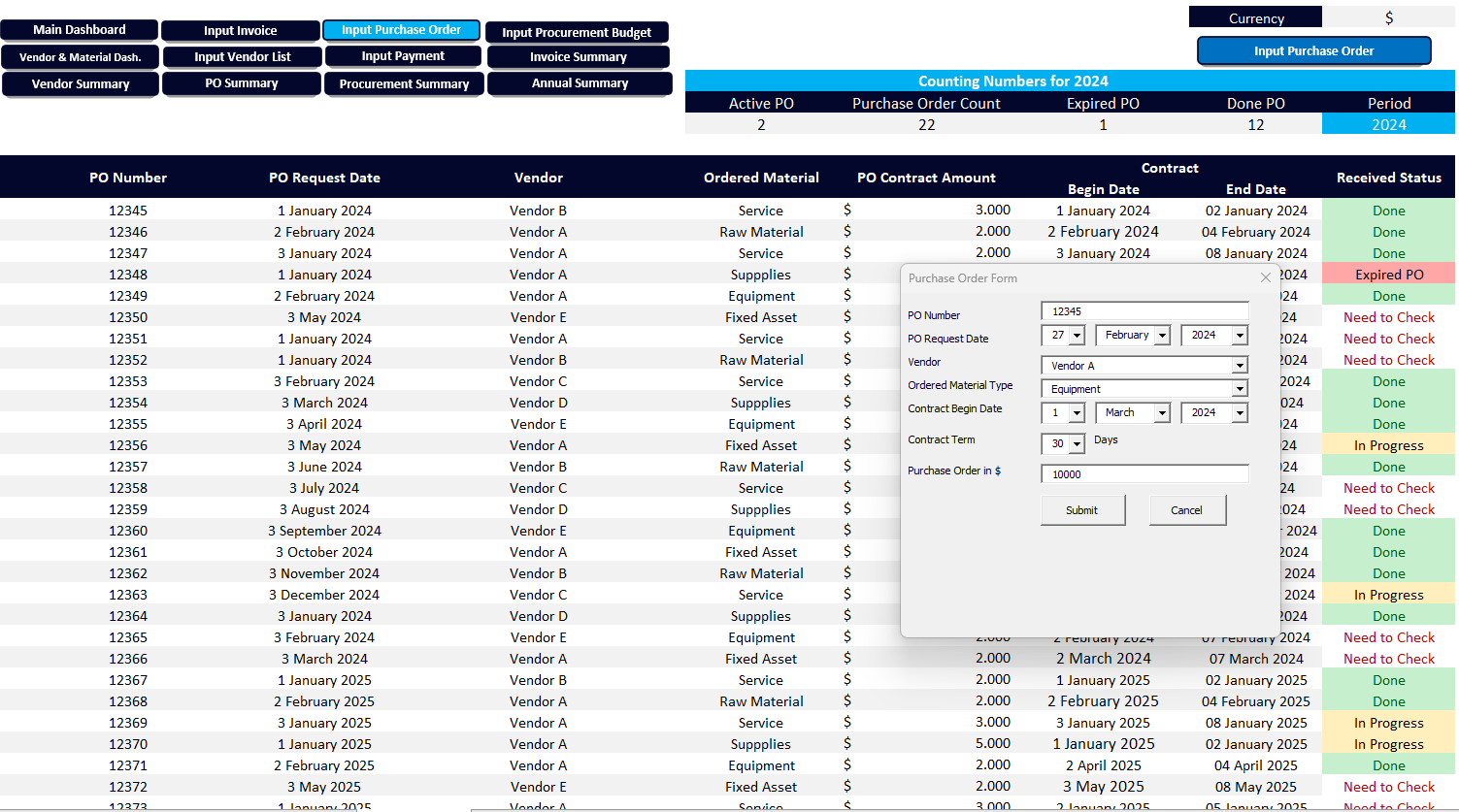Select Fixed Asset in the PO 12361 row
This screenshot has width=1459, height=812.
coord(761,552)
